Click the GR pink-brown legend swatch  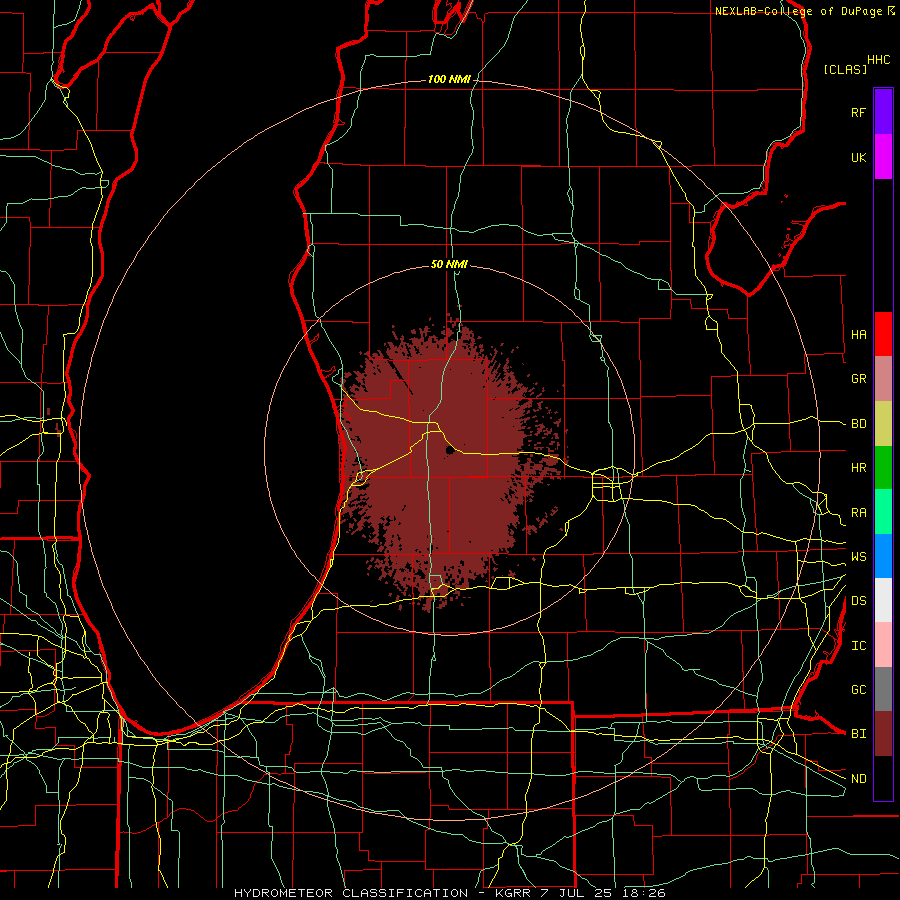tap(883, 379)
